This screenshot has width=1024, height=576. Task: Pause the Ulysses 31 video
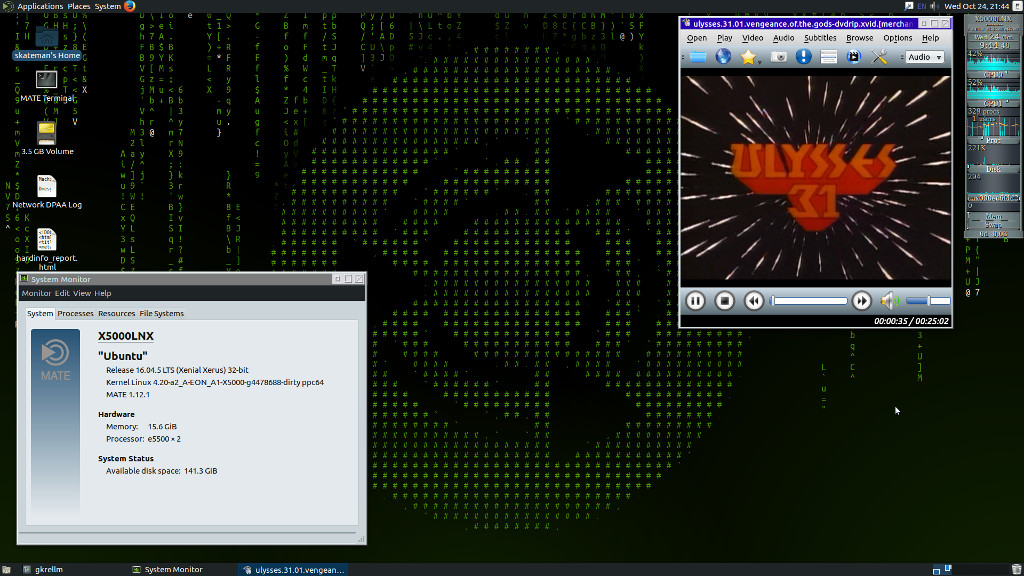click(696, 301)
